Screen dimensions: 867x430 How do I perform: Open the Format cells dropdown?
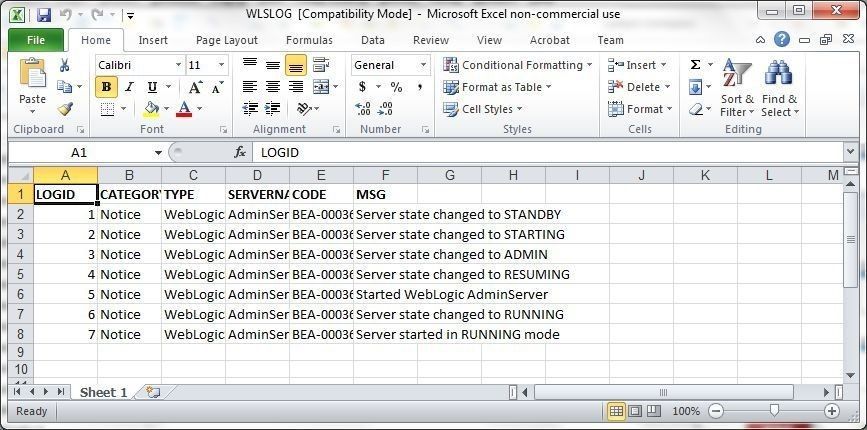pos(640,109)
